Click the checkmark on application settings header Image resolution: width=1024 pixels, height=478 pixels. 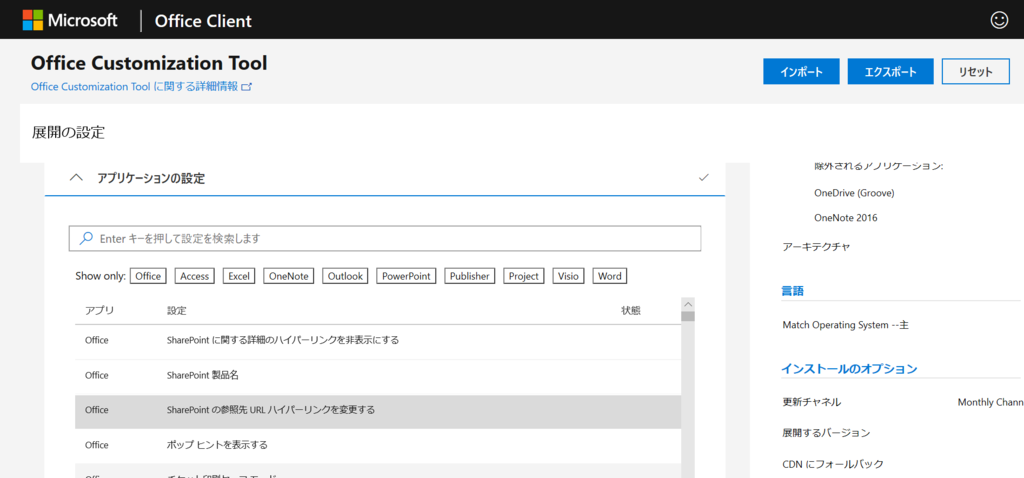(x=703, y=177)
